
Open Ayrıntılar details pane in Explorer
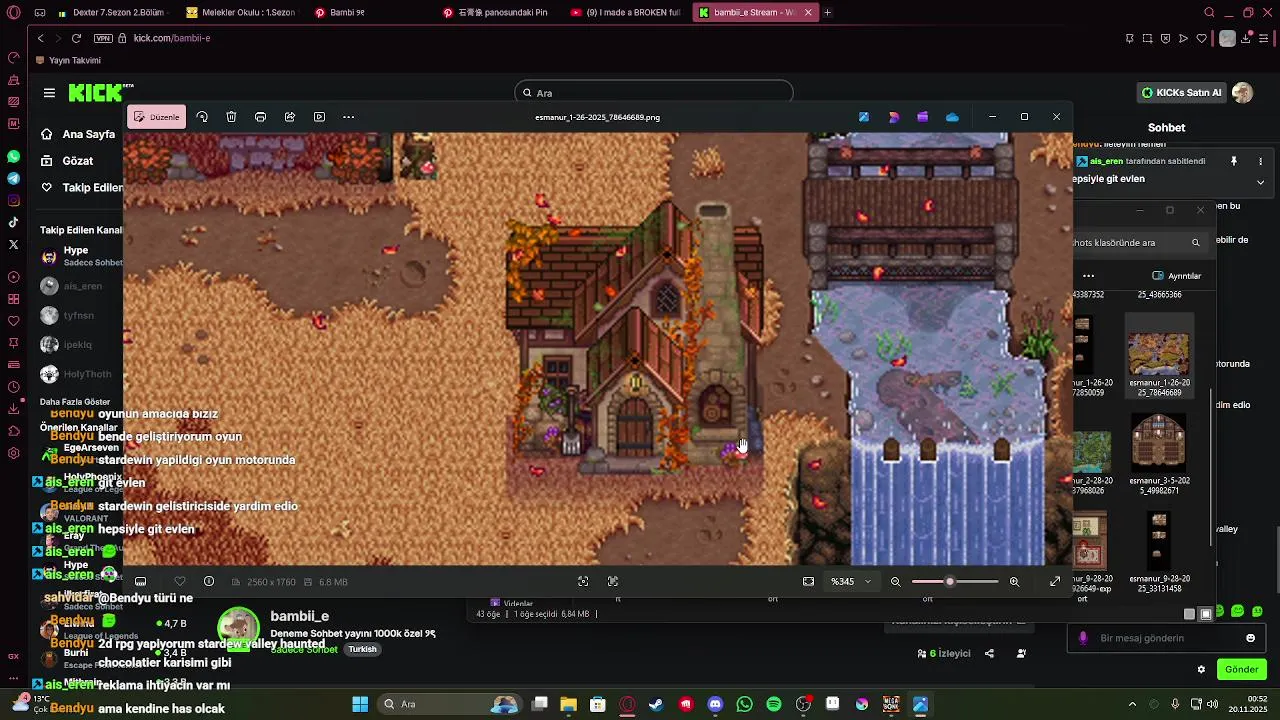click(1176, 276)
